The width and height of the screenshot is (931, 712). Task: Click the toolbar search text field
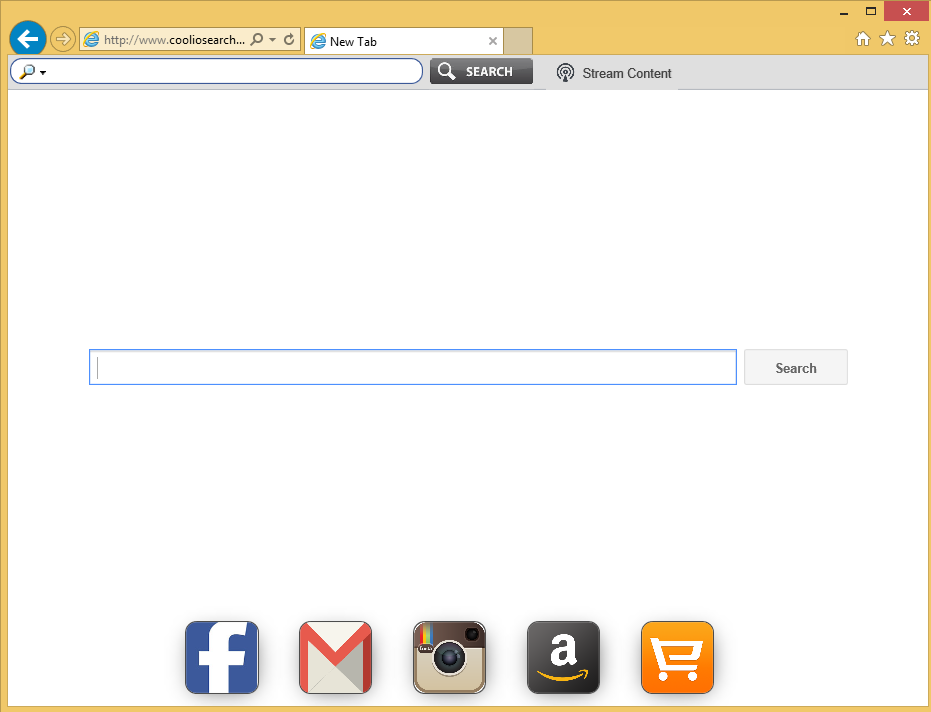(x=217, y=71)
